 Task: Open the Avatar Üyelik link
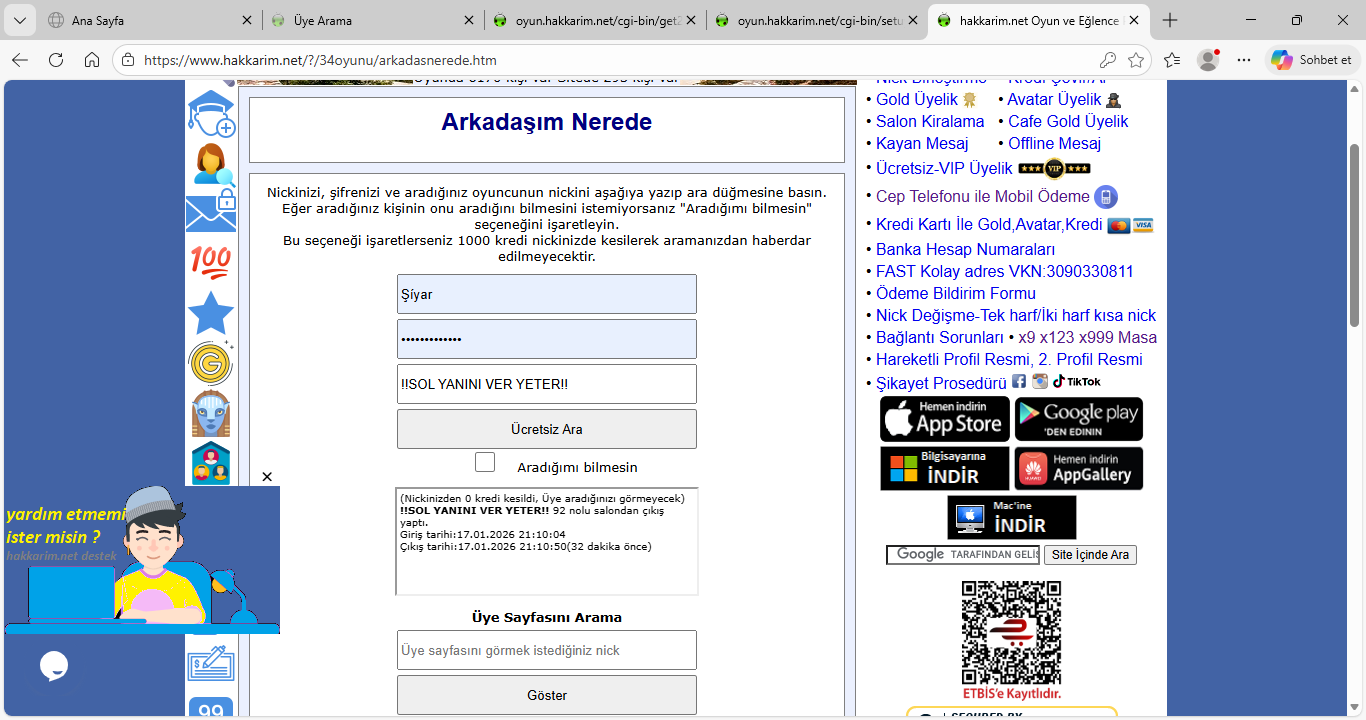point(1054,100)
